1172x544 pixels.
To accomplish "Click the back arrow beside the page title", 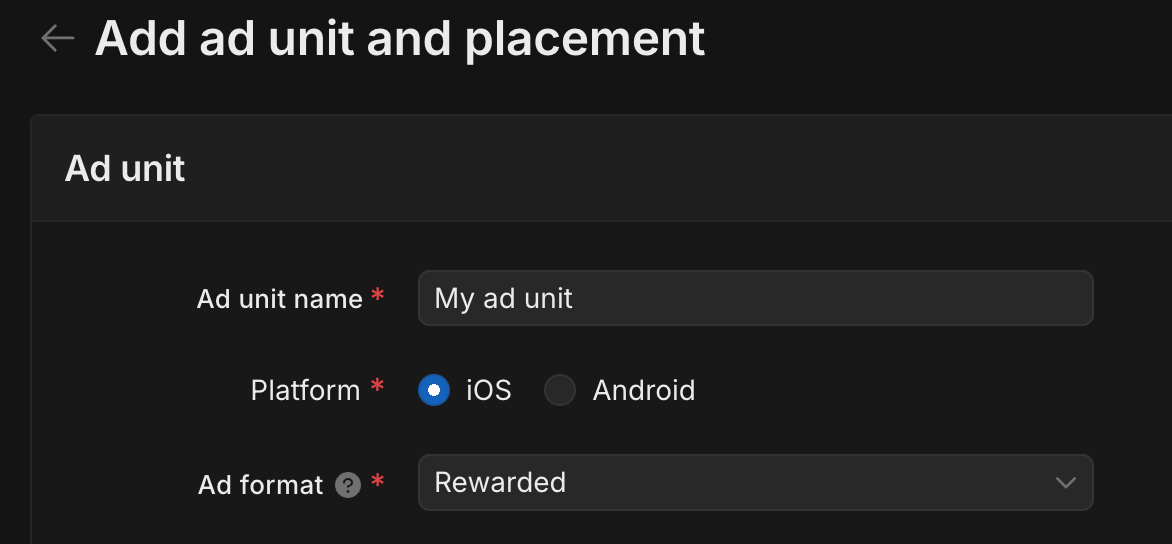I will point(58,38).
